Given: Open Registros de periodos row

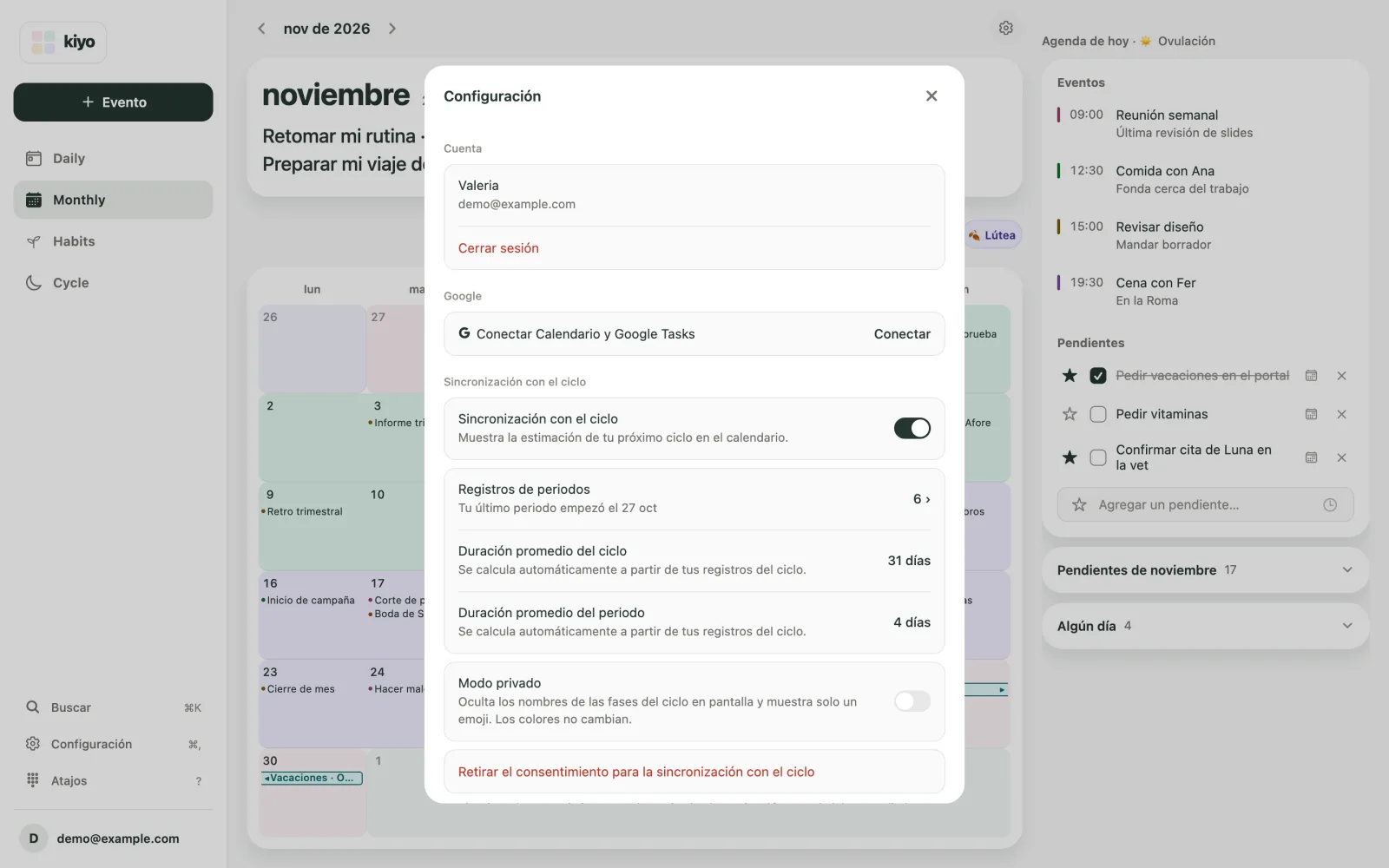Looking at the screenshot, I should point(694,499).
